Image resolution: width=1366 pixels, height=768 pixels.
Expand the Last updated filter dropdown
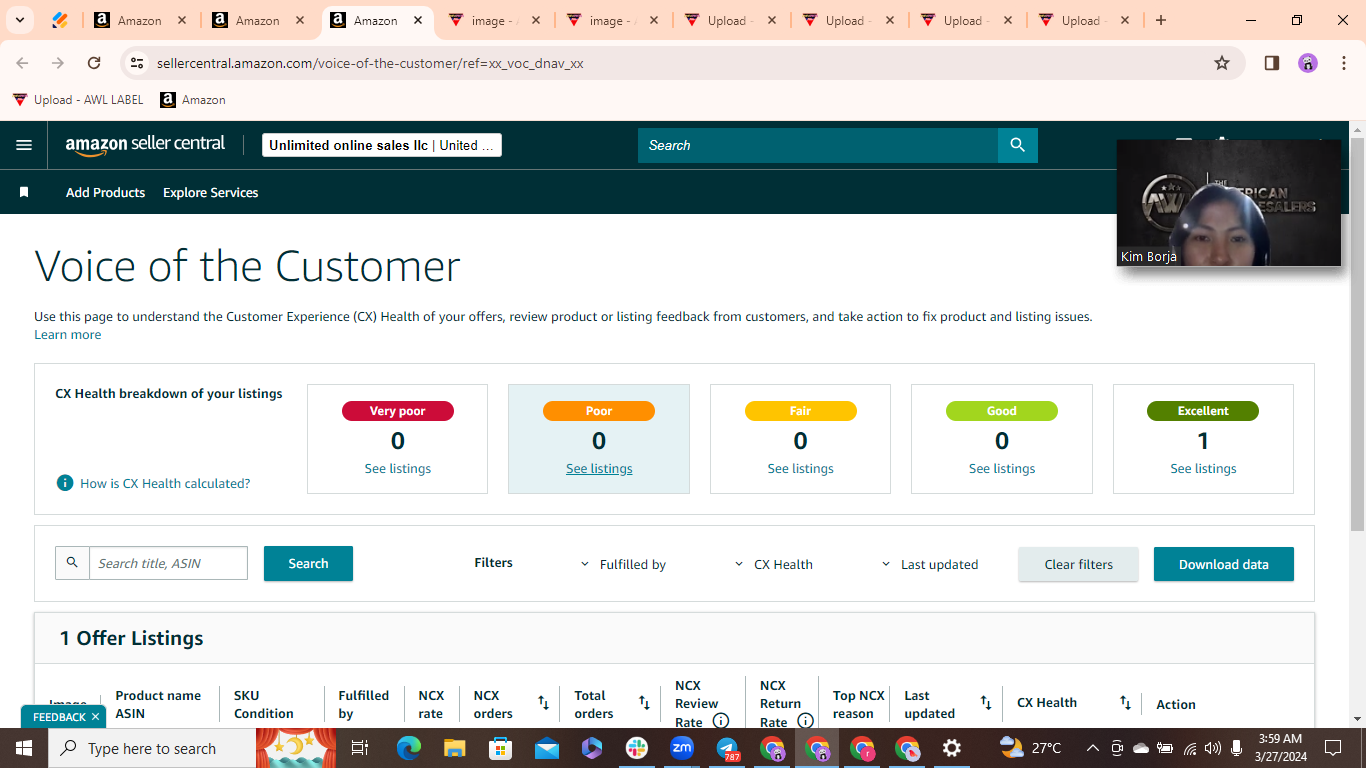point(930,564)
